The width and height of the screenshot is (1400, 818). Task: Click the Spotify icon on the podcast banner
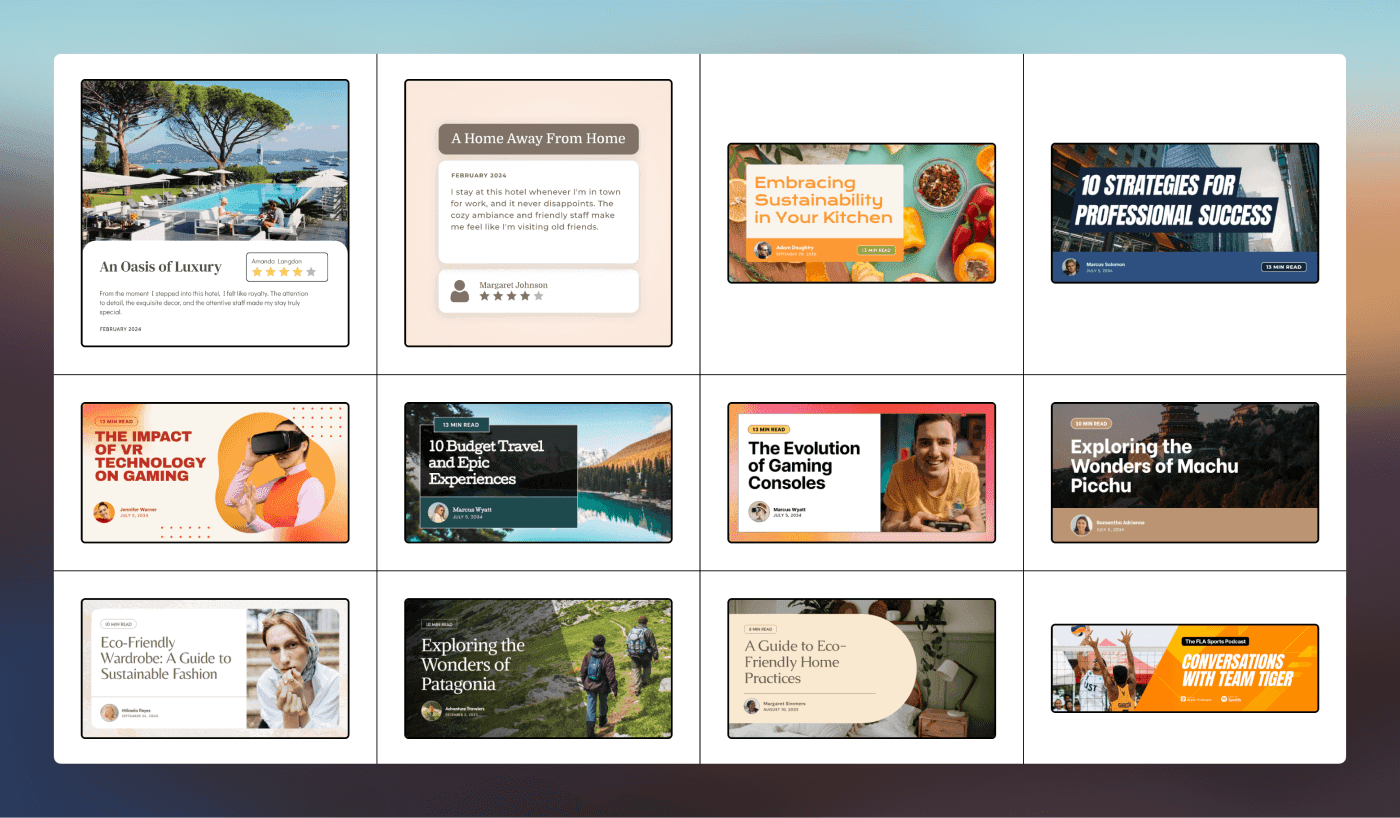click(1226, 700)
